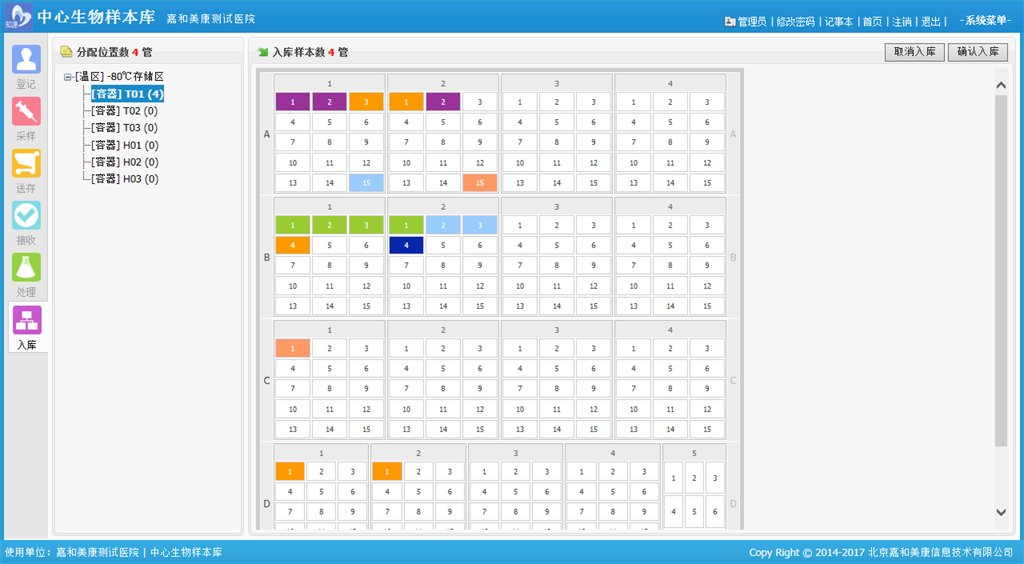
Task: Open the 登记 registration icon in sidebar
Action: coord(26,59)
